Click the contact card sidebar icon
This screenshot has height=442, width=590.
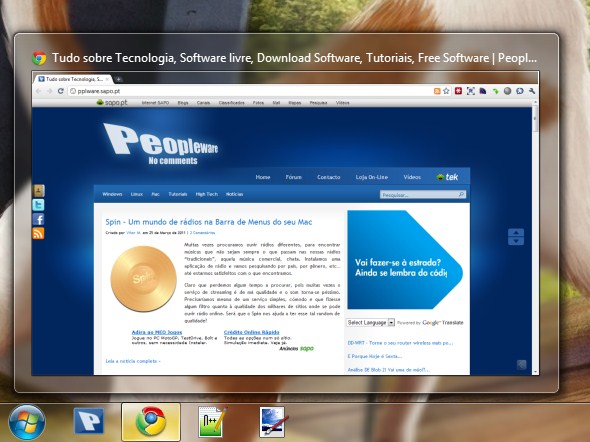click(38, 190)
